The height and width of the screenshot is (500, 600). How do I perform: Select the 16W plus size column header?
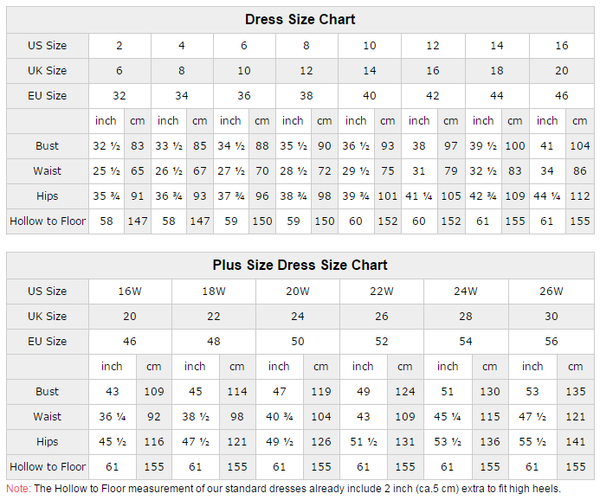click(x=130, y=292)
